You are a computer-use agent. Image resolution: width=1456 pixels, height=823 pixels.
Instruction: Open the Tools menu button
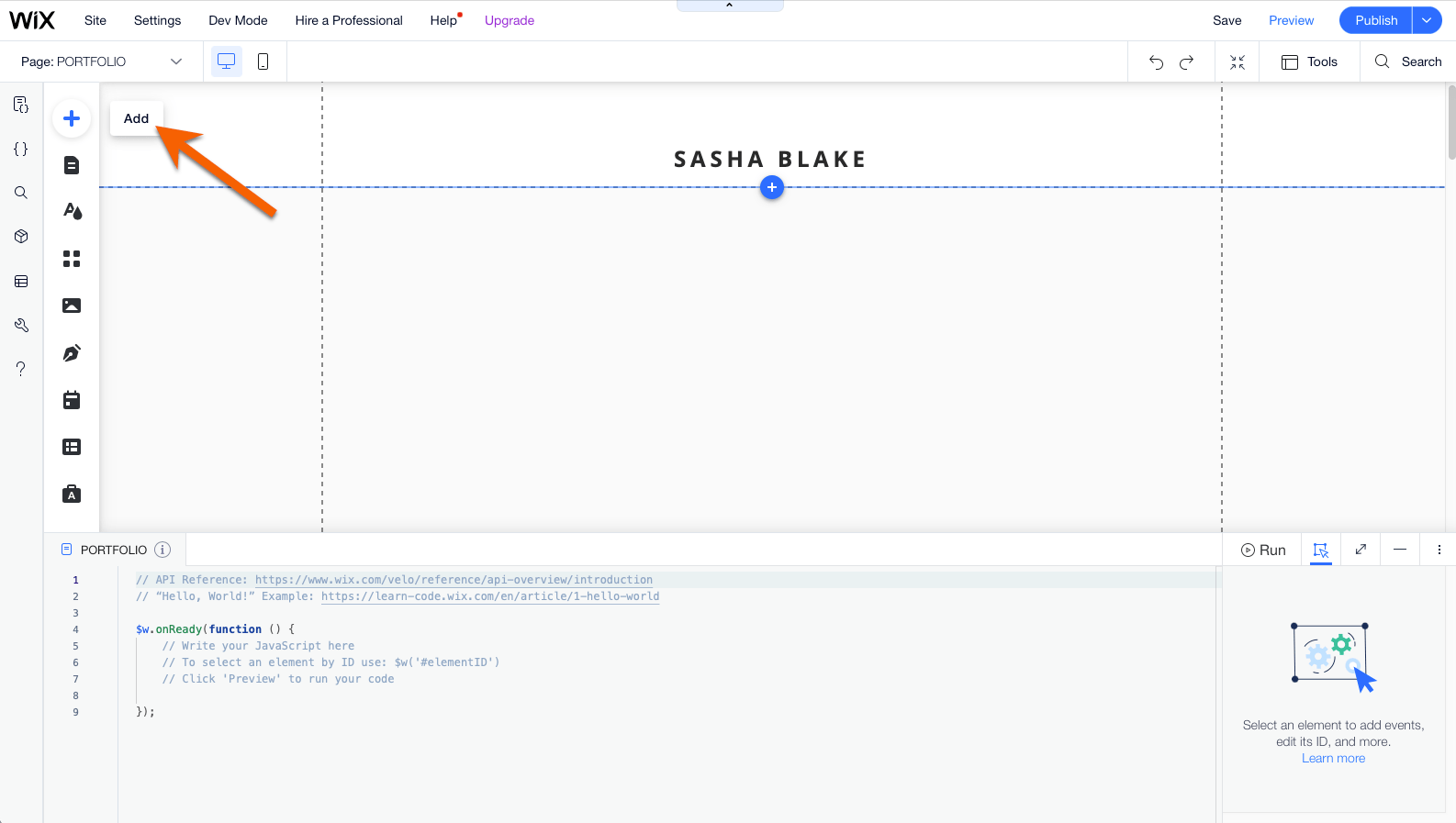click(1310, 61)
